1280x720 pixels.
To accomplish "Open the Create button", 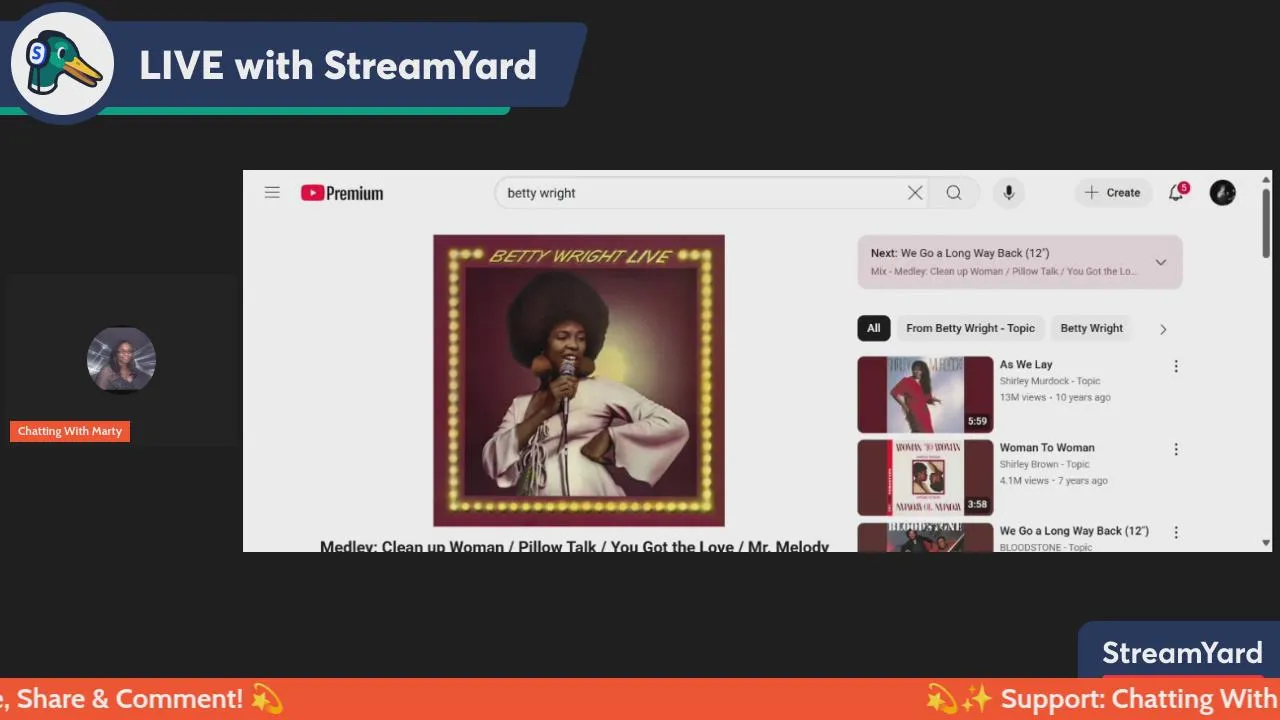I will point(1113,193).
